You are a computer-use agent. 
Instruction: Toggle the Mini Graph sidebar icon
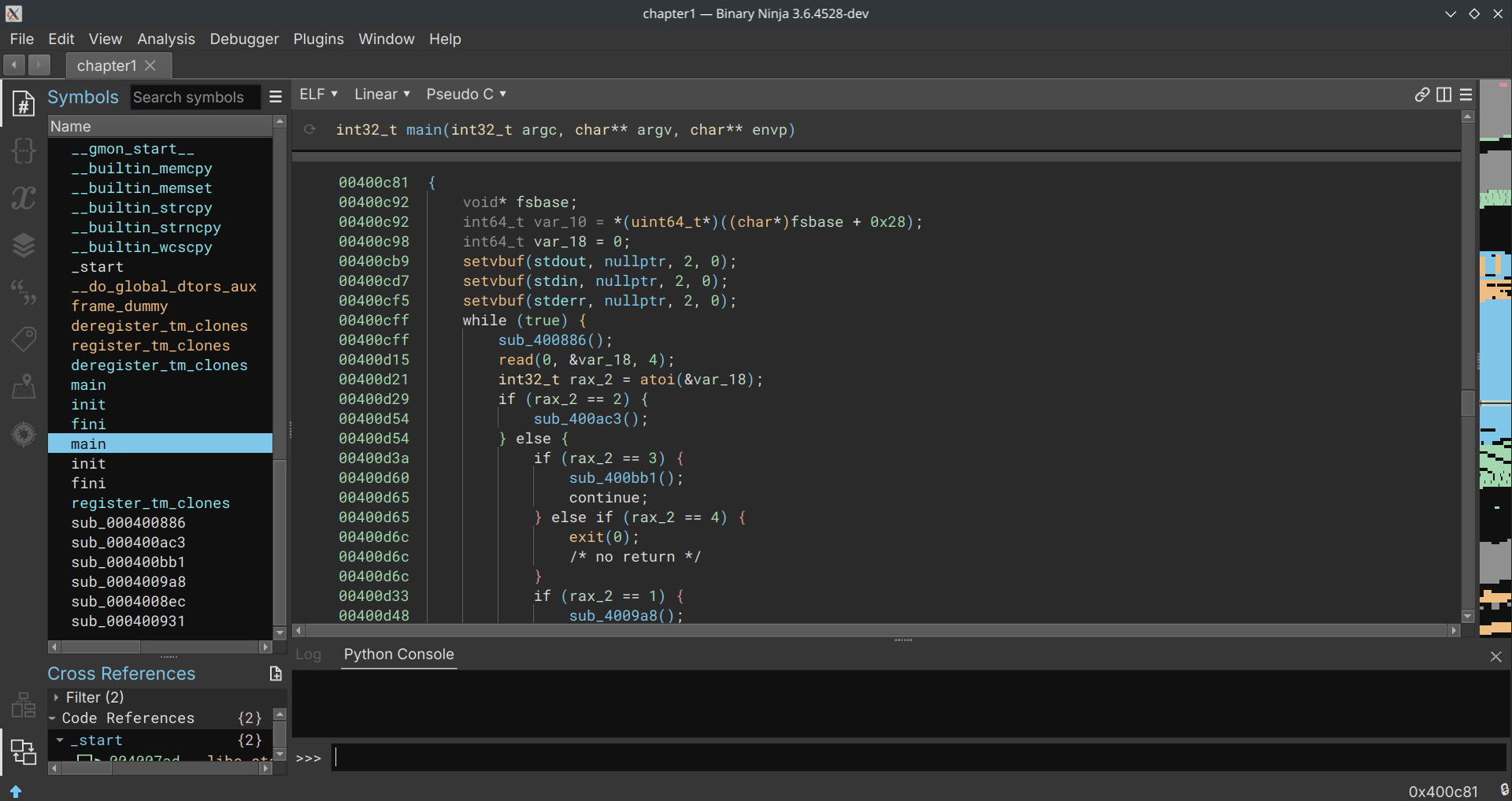pos(24,705)
